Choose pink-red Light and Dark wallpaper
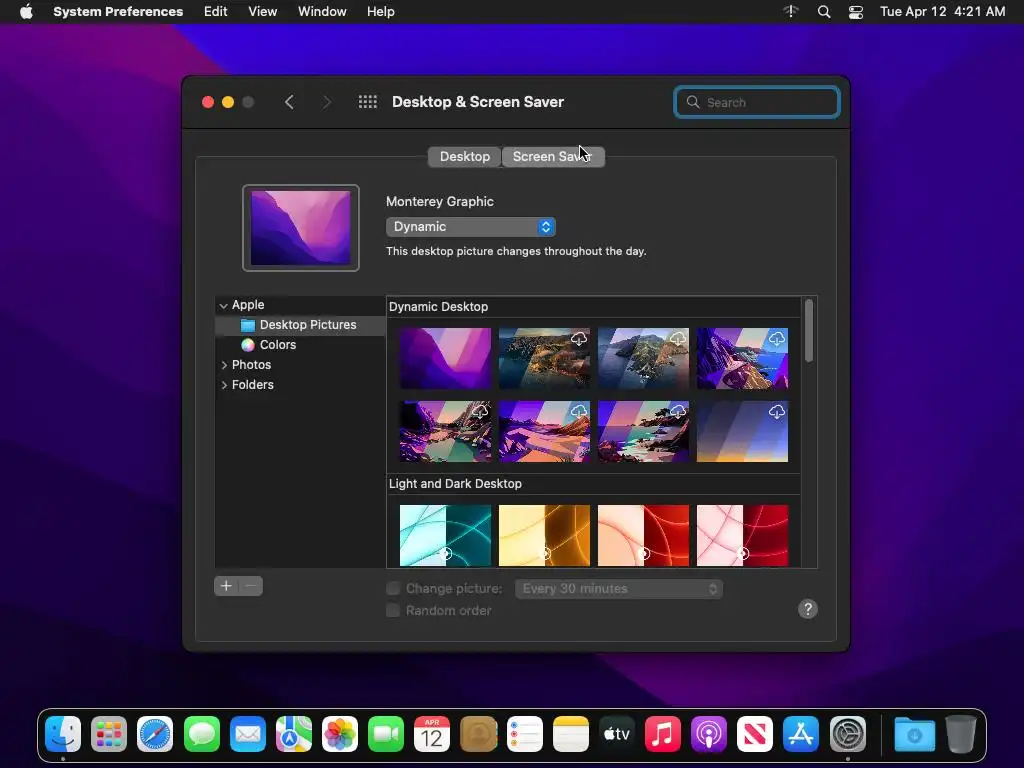 click(x=742, y=535)
